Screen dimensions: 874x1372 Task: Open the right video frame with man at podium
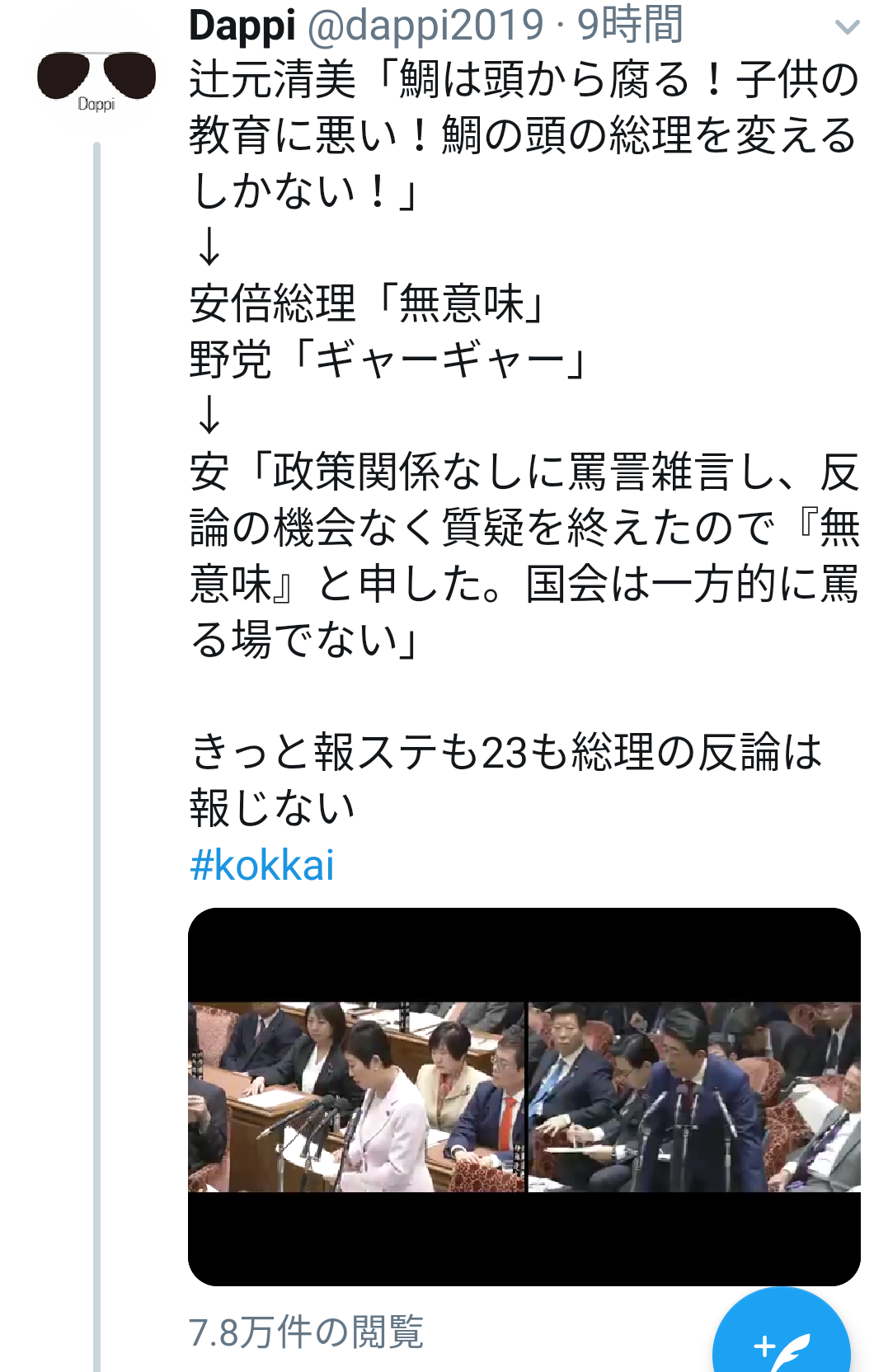point(694,1097)
